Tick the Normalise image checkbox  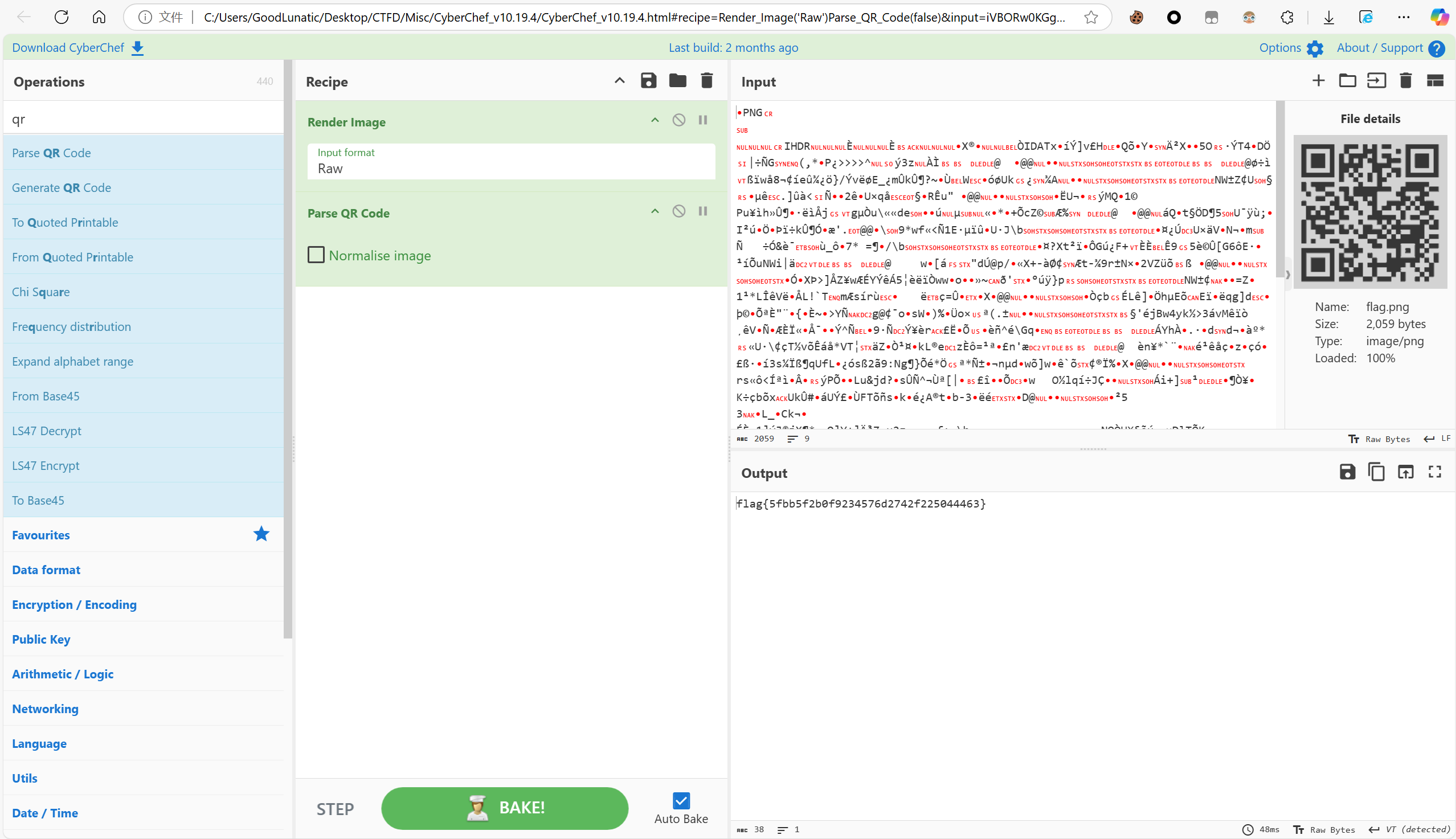[x=316, y=255]
